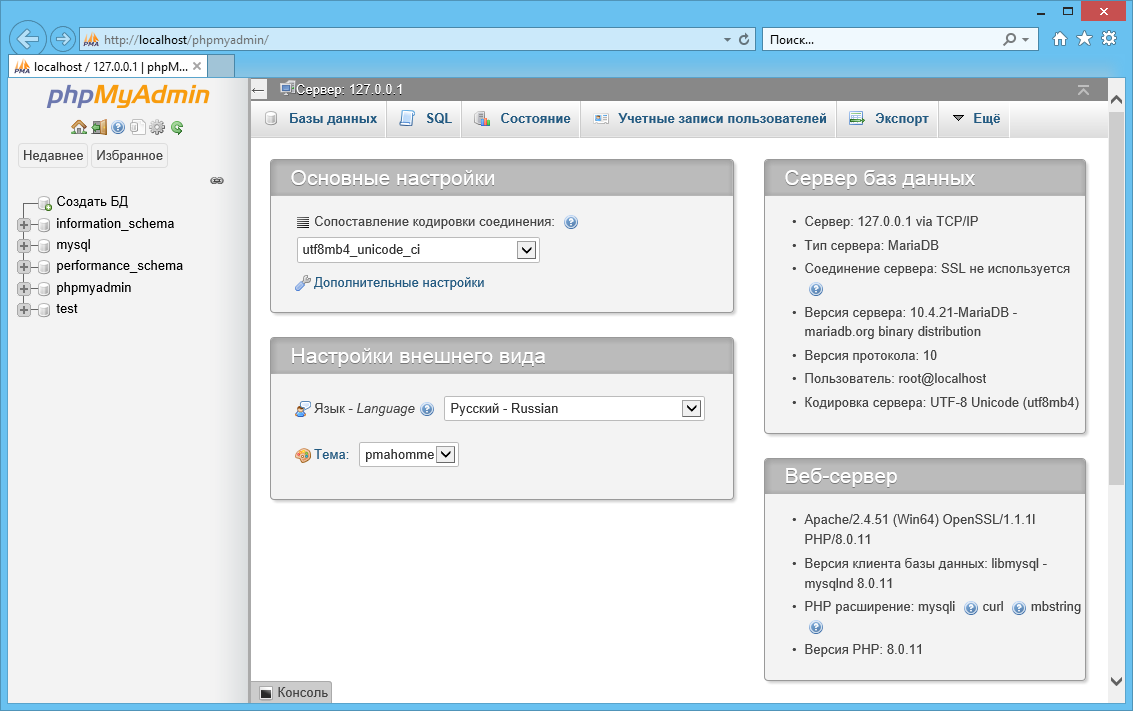Open the mysql database name
Viewport: 1133px width, 711px height.
[x=74, y=245]
